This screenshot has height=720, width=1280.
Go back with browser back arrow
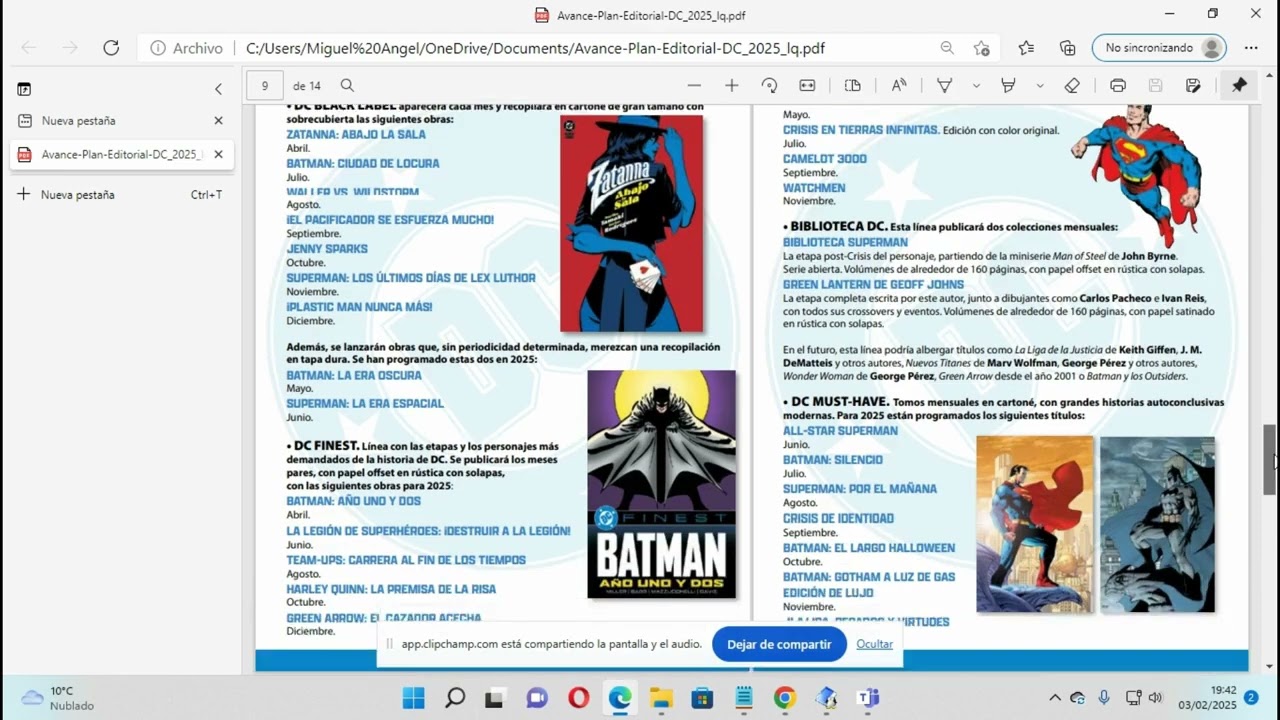(x=29, y=48)
